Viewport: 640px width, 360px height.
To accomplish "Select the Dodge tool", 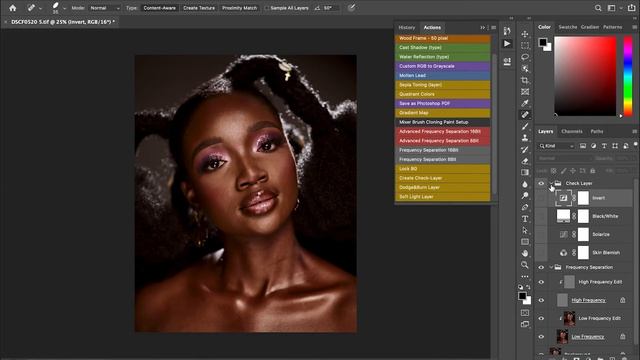I will tap(525, 196).
